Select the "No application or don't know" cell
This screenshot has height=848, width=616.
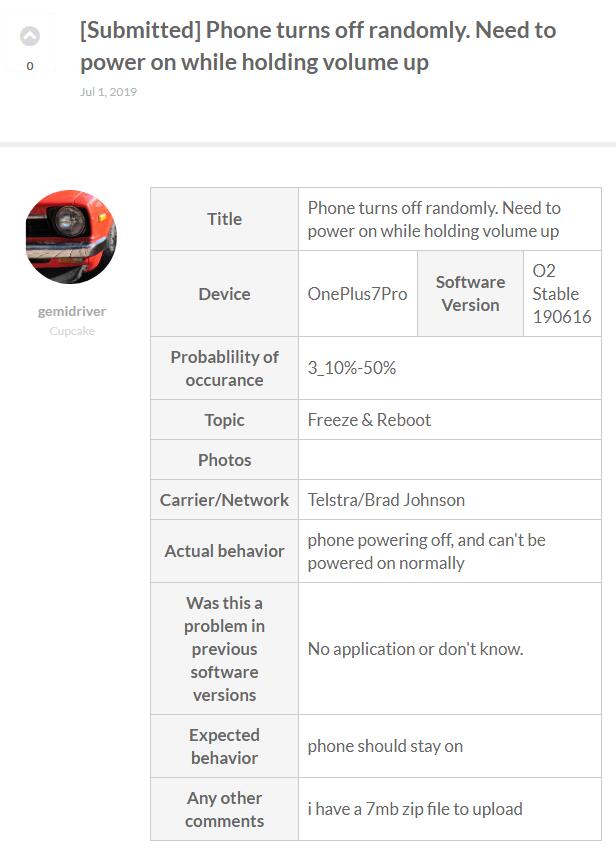tap(415, 649)
